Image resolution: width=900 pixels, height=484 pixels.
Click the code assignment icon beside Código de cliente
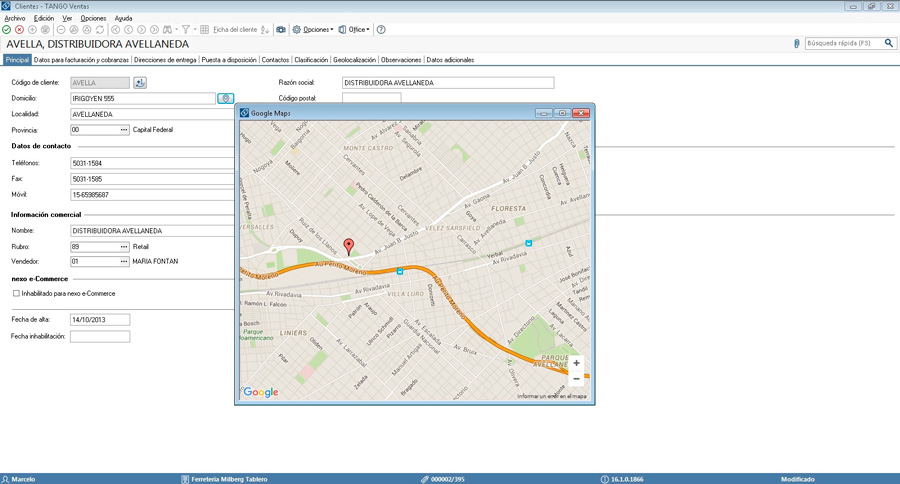click(x=140, y=83)
